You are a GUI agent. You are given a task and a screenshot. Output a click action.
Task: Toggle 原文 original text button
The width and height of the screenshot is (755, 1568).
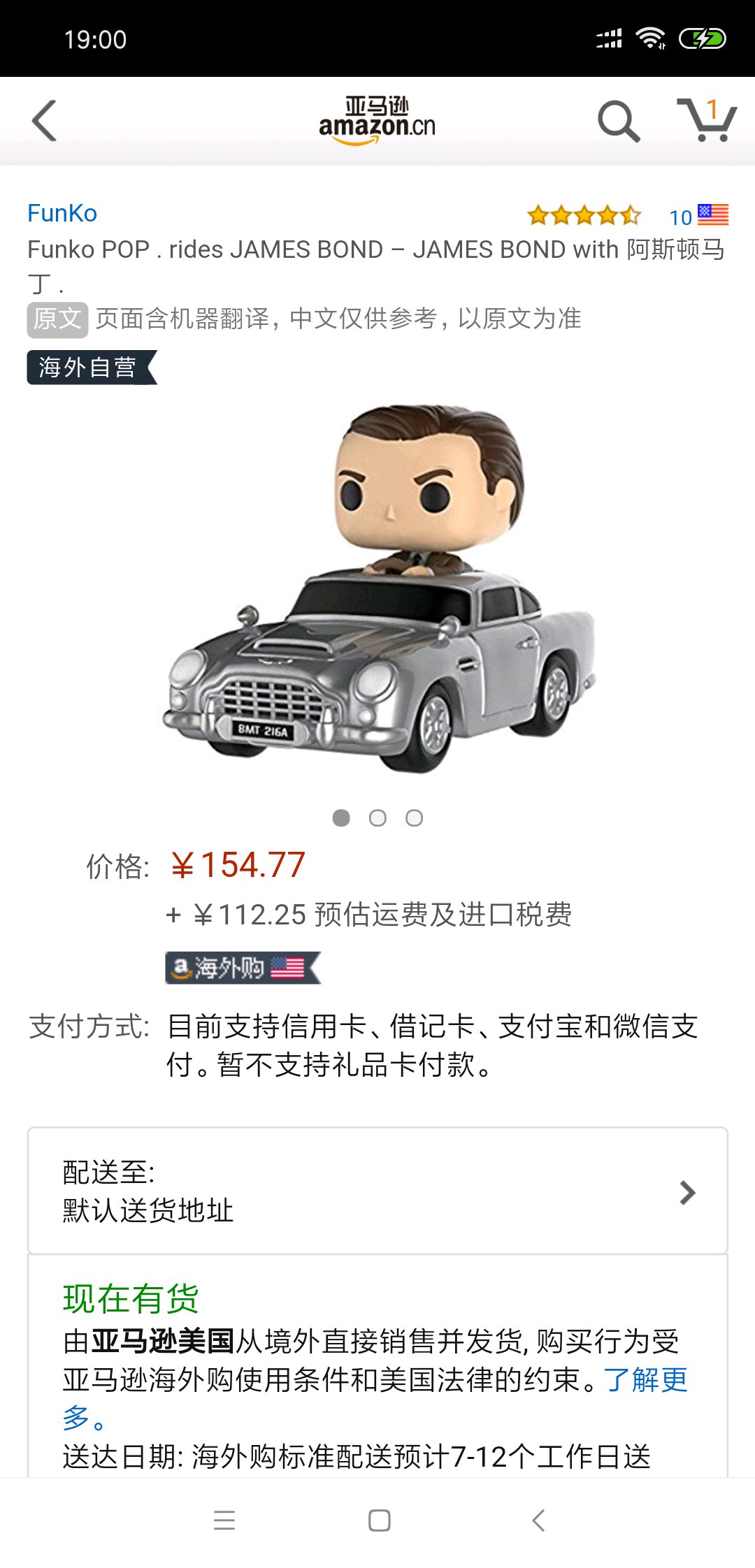[x=57, y=319]
